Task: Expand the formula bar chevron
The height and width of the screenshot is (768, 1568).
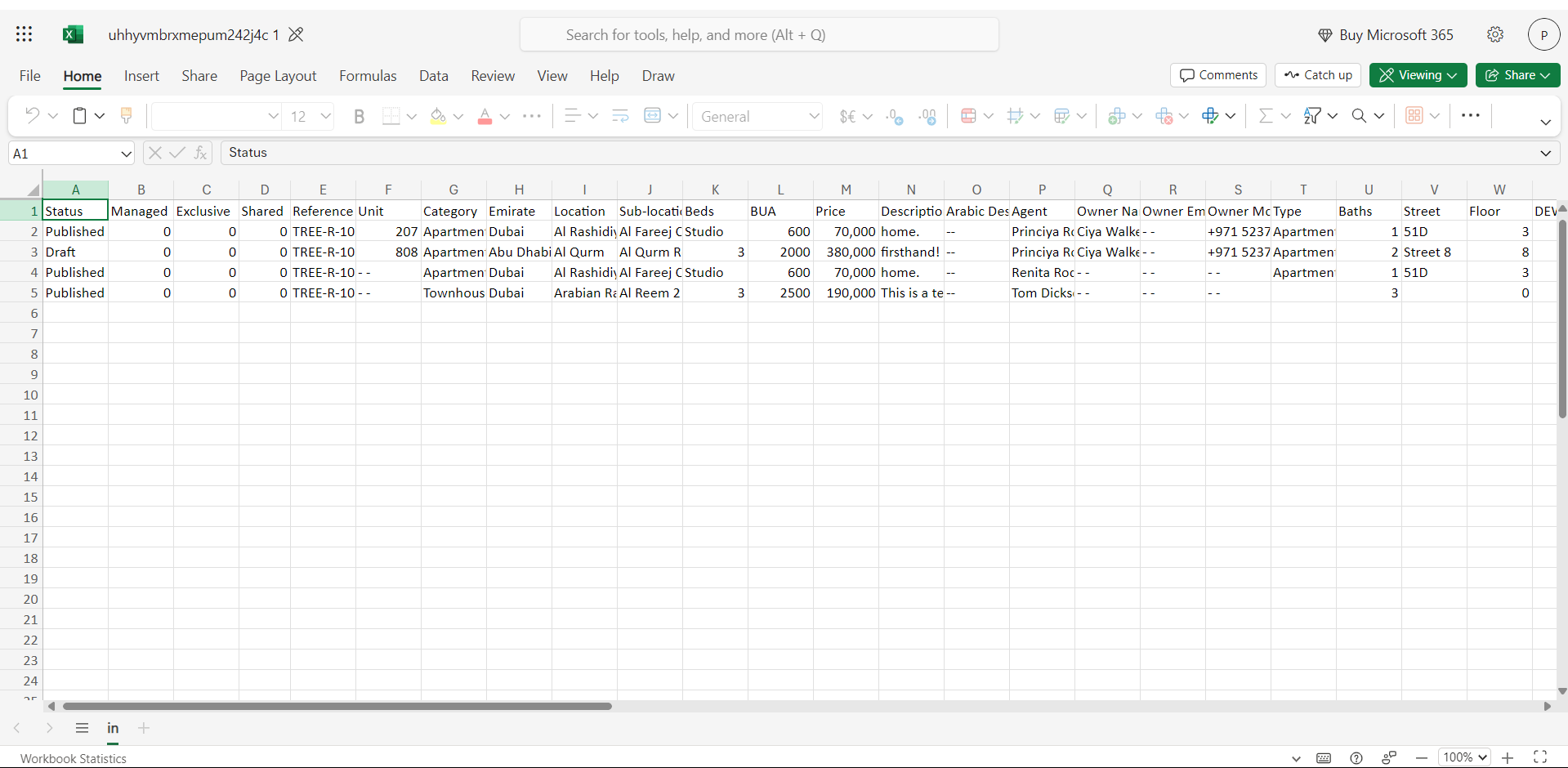Action: click(1545, 153)
